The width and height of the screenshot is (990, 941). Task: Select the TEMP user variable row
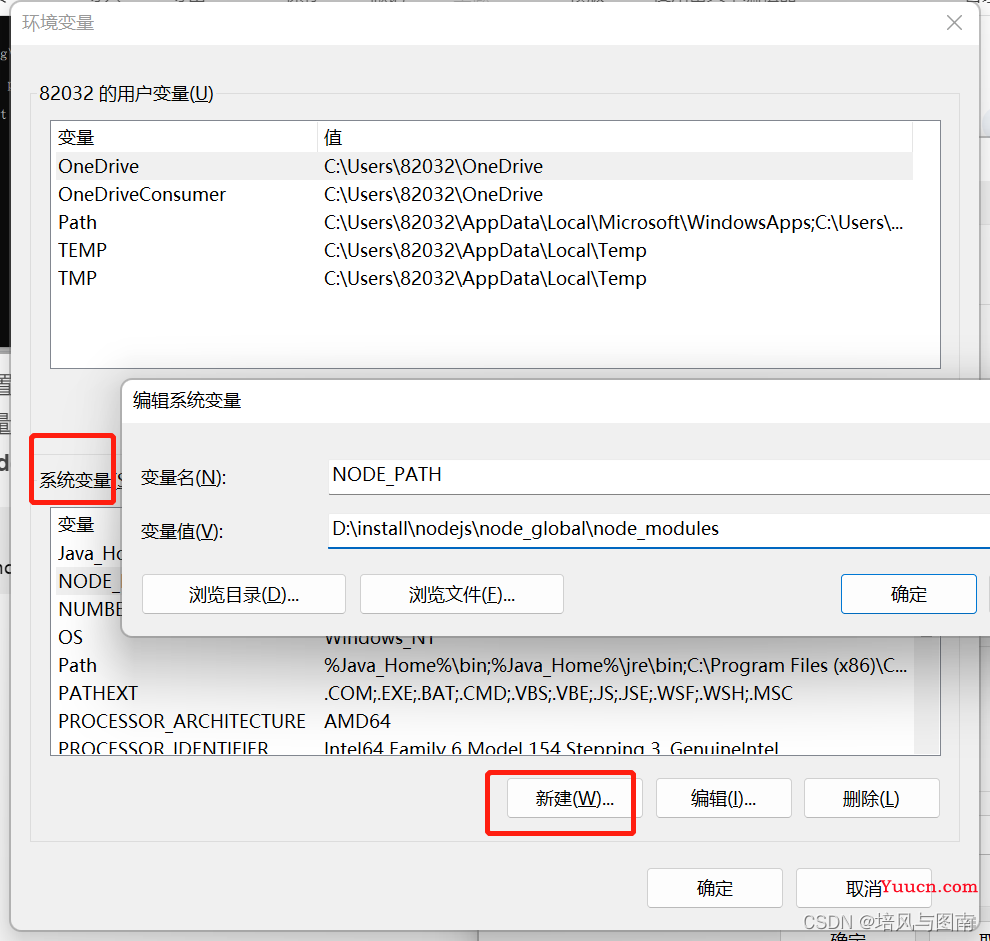(x=484, y=250)
